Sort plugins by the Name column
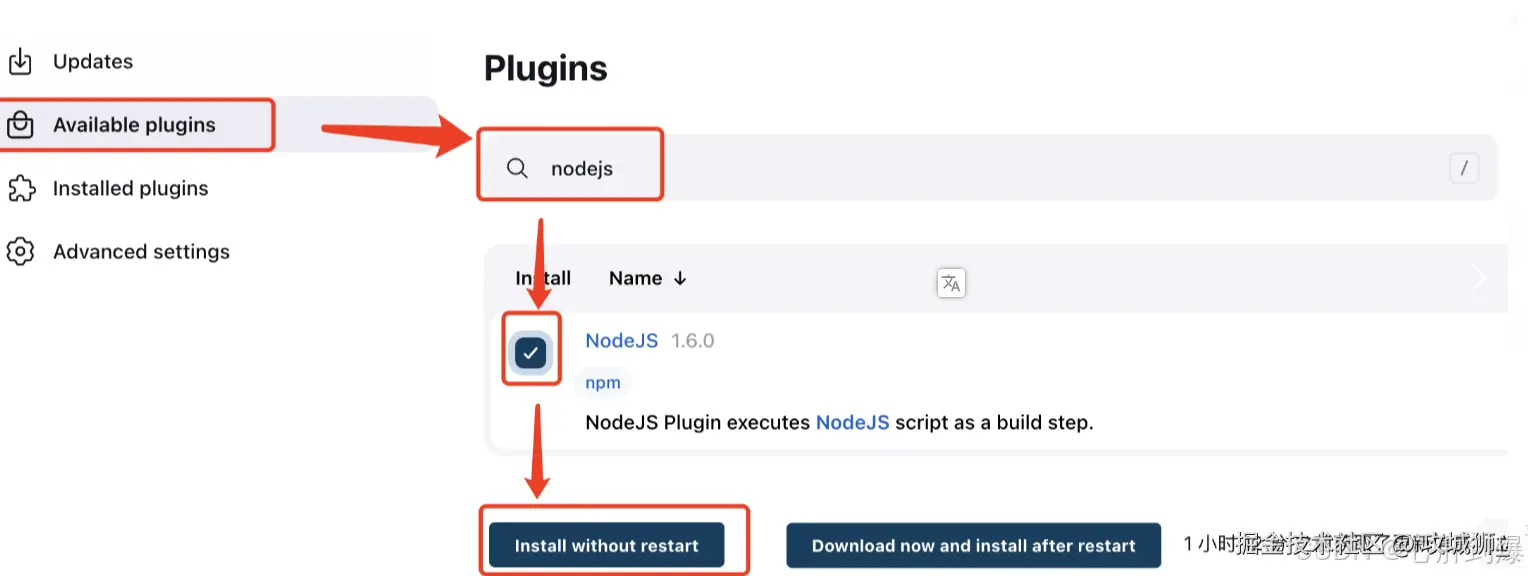The image size is (1528, 576). click(x=636, y=279)
